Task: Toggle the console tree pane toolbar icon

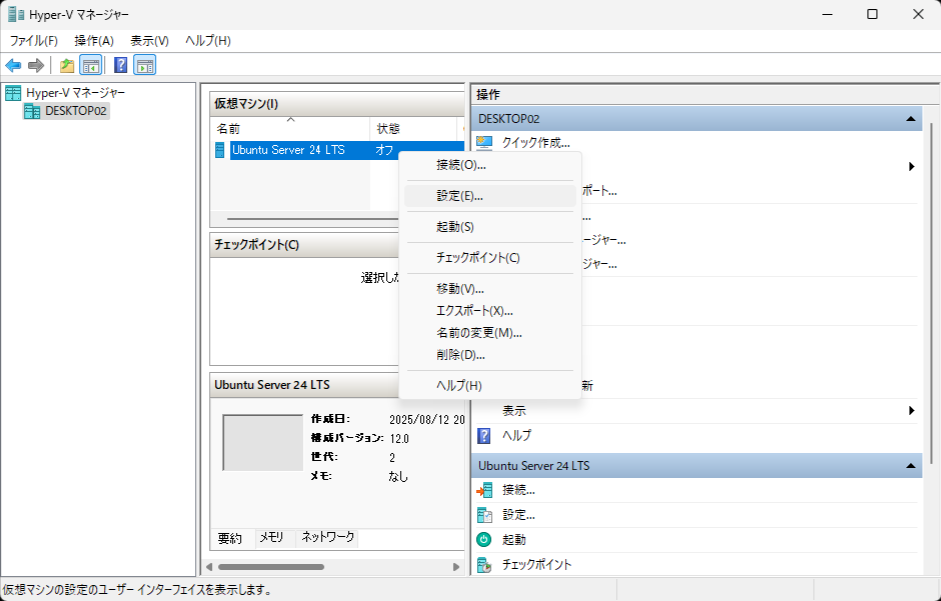Action: pos(91,65)
